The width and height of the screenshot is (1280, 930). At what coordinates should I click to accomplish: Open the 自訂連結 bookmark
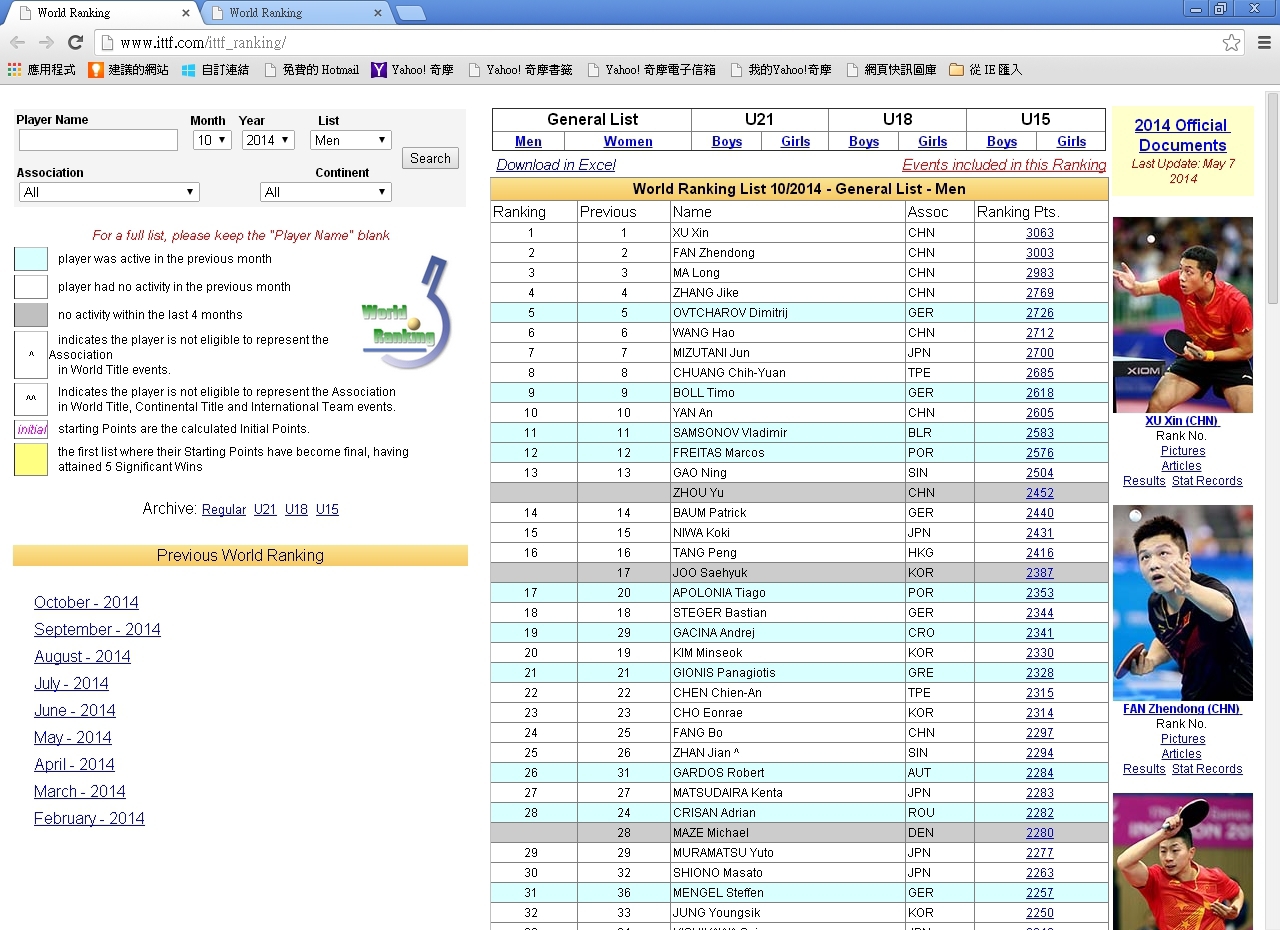215,70
